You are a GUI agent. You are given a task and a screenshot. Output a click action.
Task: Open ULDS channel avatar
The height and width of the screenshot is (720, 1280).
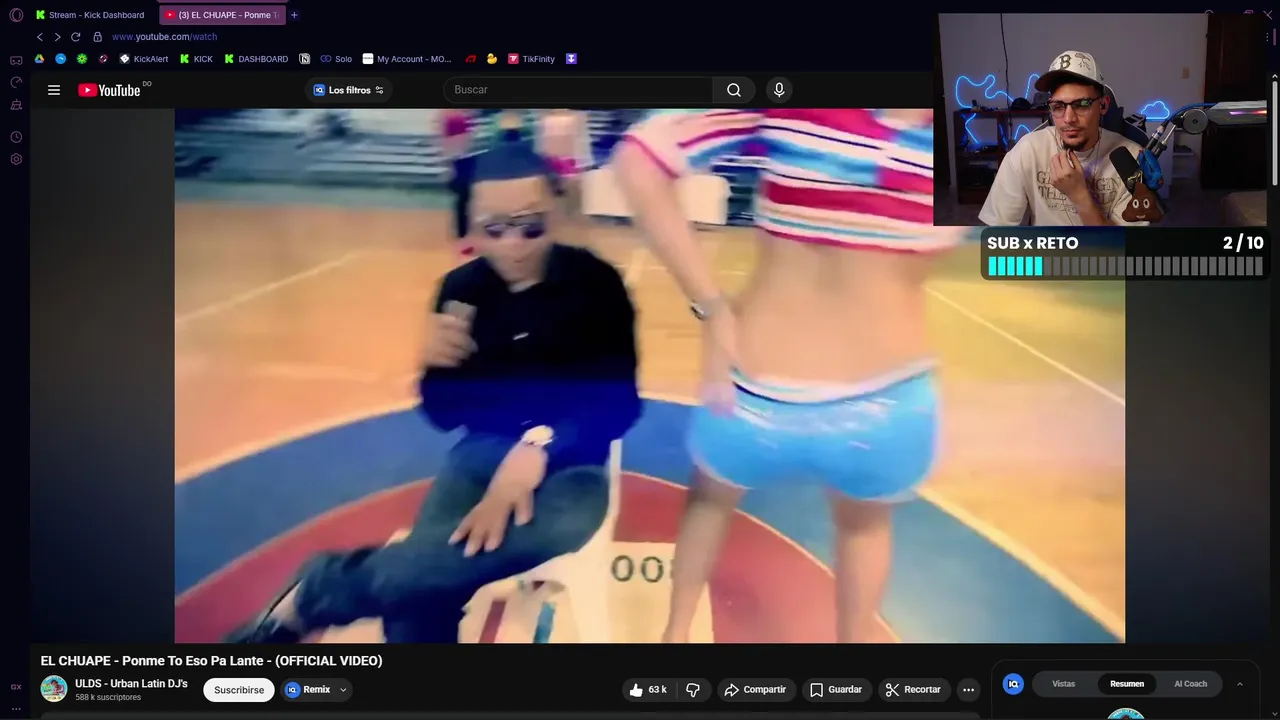[x=54, y=689]
